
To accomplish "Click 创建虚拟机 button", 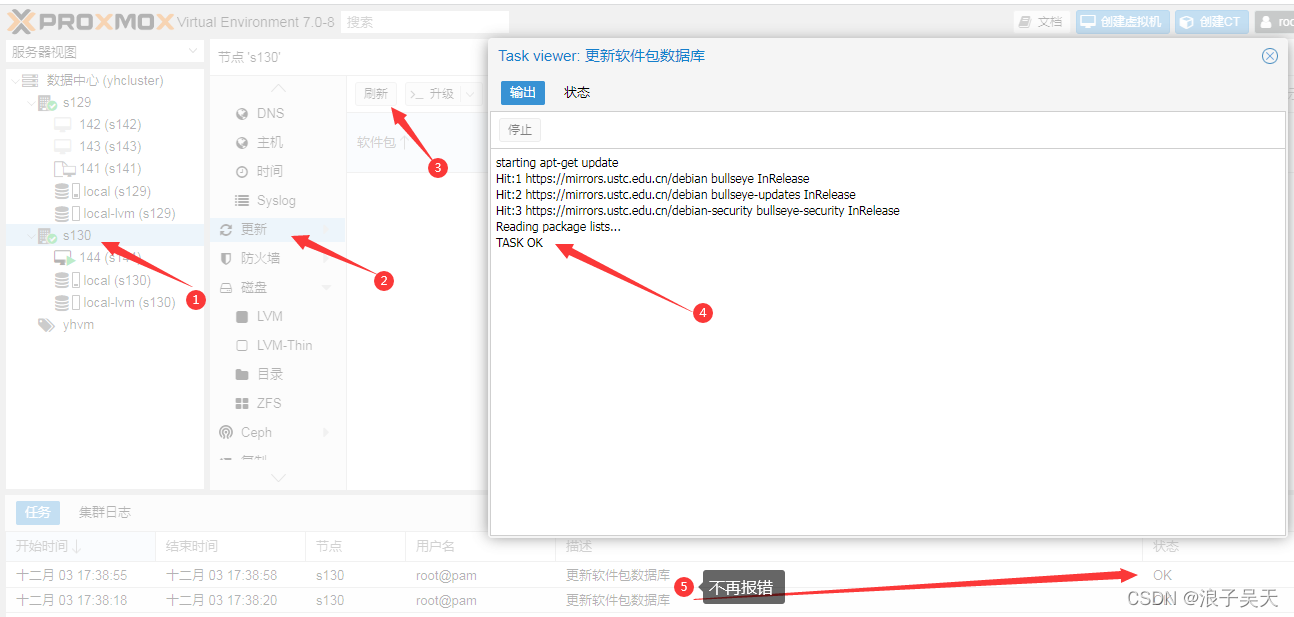I will pyautogui.click(x=1123, y=21).
